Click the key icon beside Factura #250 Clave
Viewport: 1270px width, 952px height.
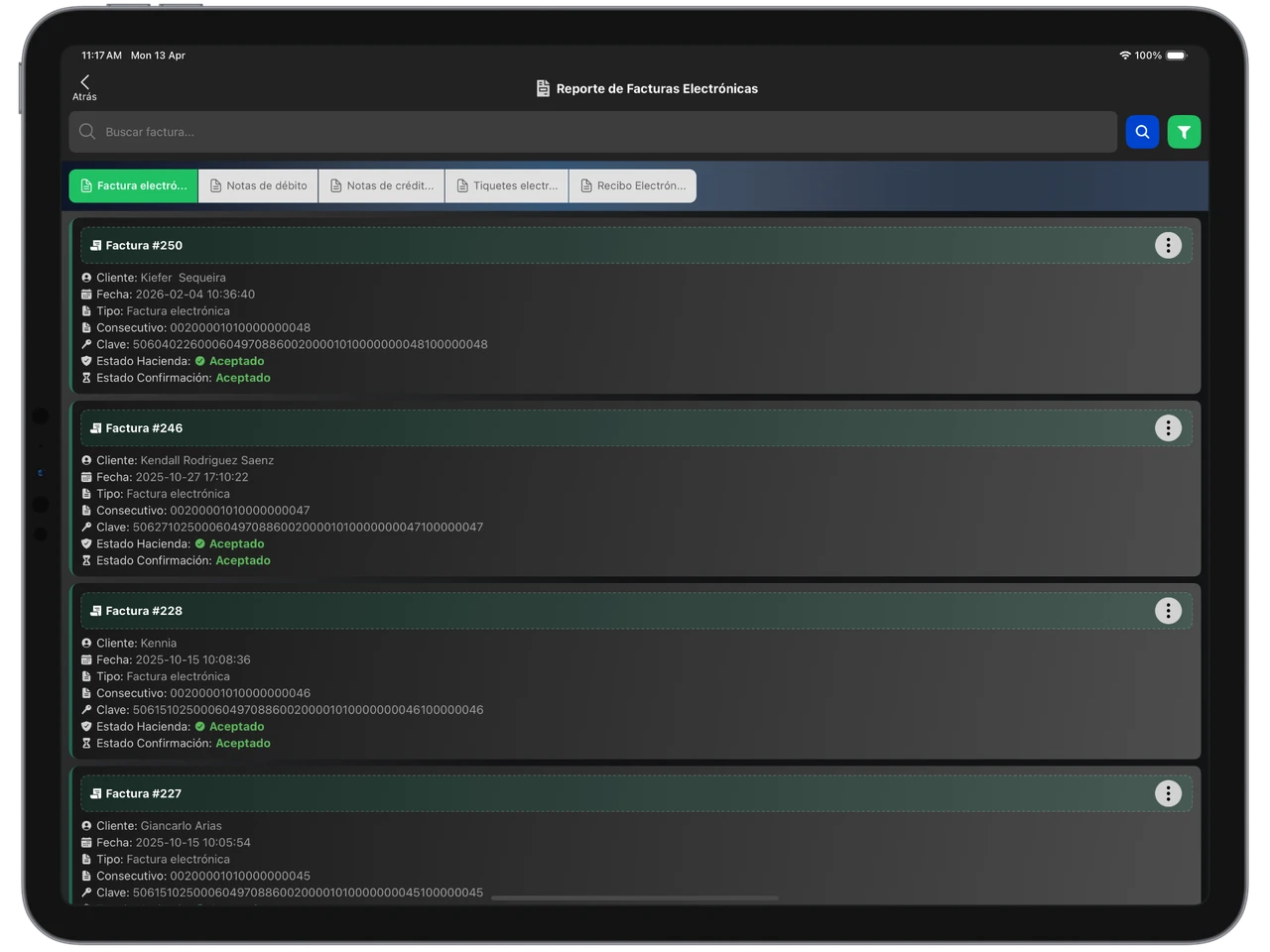[86, 344]
